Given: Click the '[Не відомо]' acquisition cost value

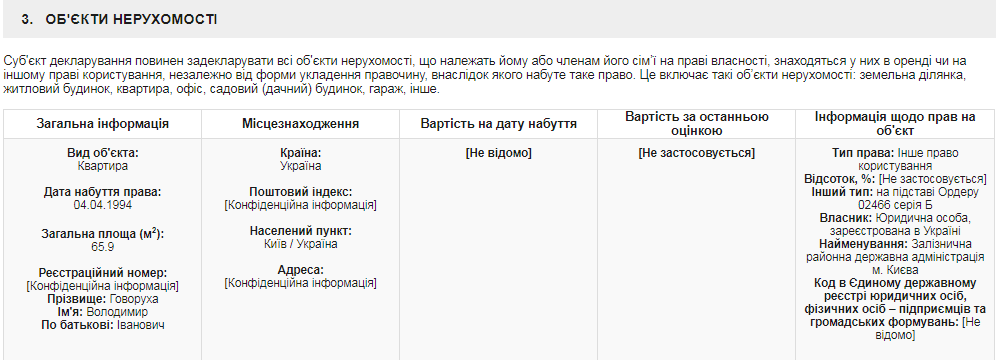Looking at the screenshot, I should tap(498, 153).
